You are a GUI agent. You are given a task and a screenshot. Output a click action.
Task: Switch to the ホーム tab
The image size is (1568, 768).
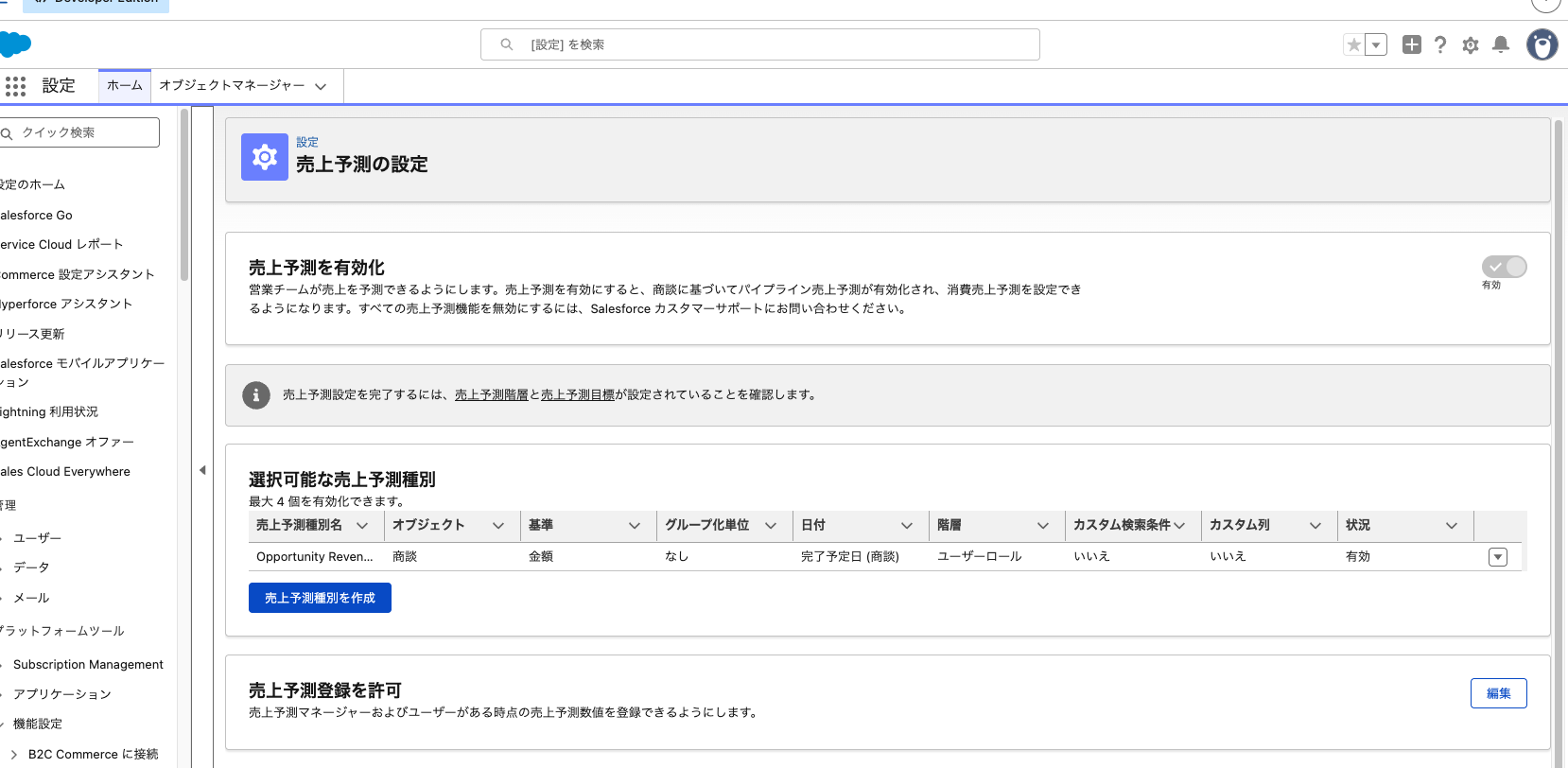click(x=125, y=85)
